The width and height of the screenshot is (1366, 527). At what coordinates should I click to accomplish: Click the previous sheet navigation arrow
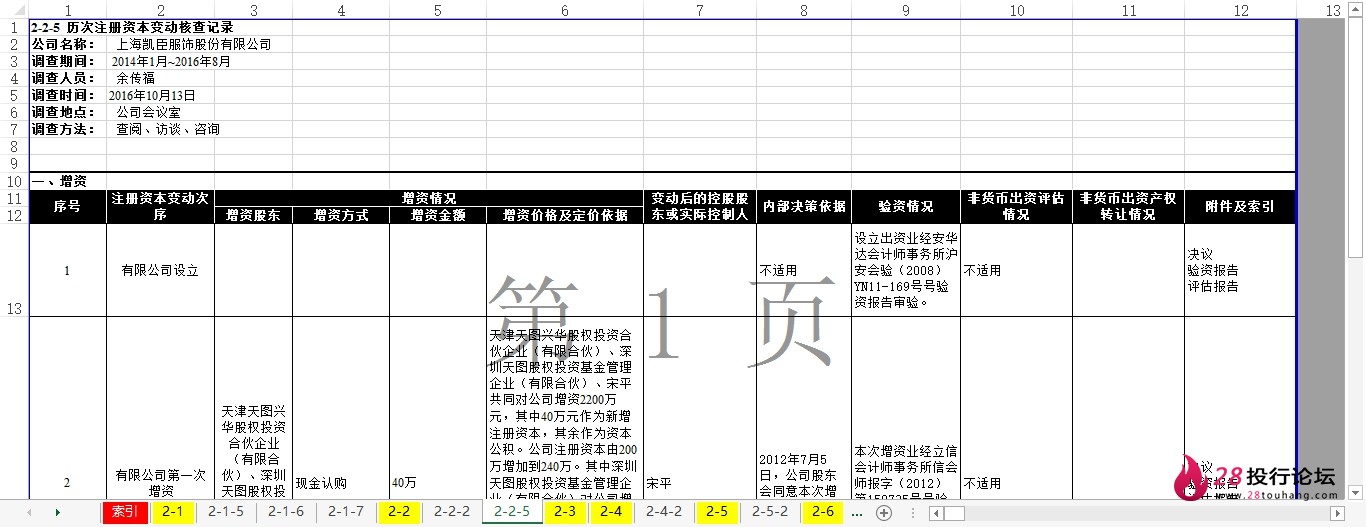click(x=29, y=513)
